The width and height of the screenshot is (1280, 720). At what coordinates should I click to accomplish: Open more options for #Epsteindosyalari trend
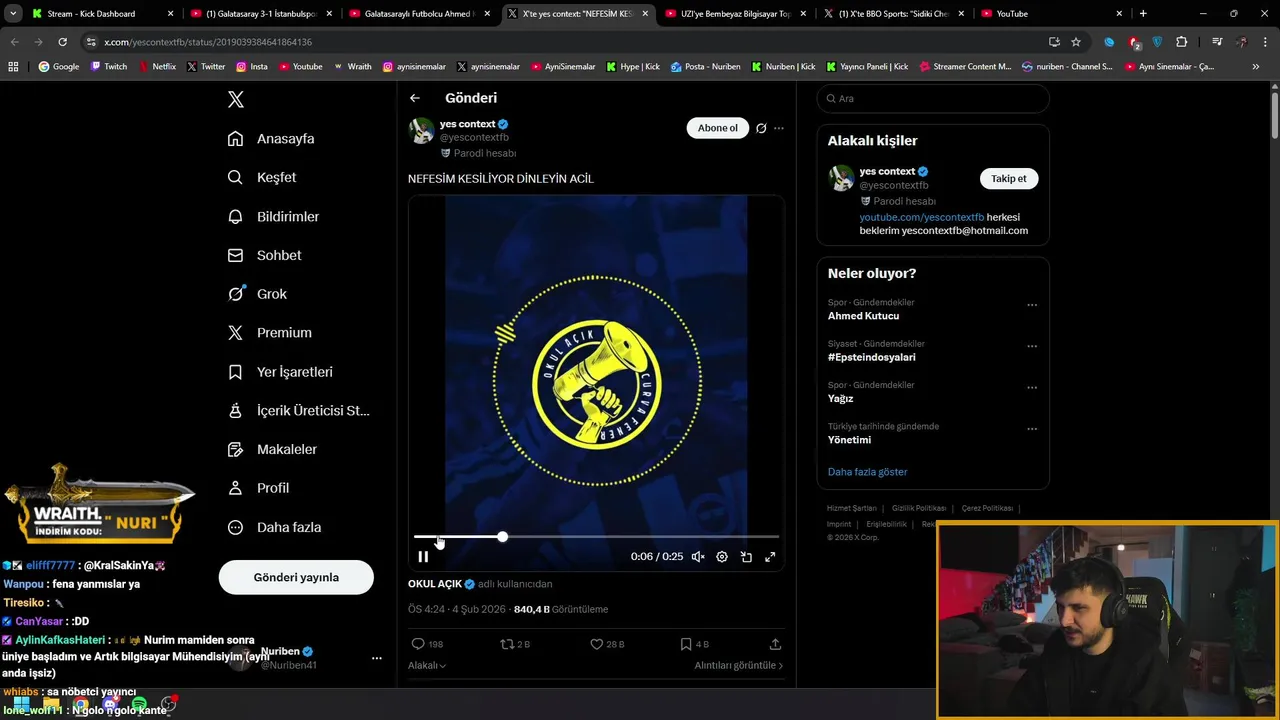pyautogui.click(x=1032, y=346)
